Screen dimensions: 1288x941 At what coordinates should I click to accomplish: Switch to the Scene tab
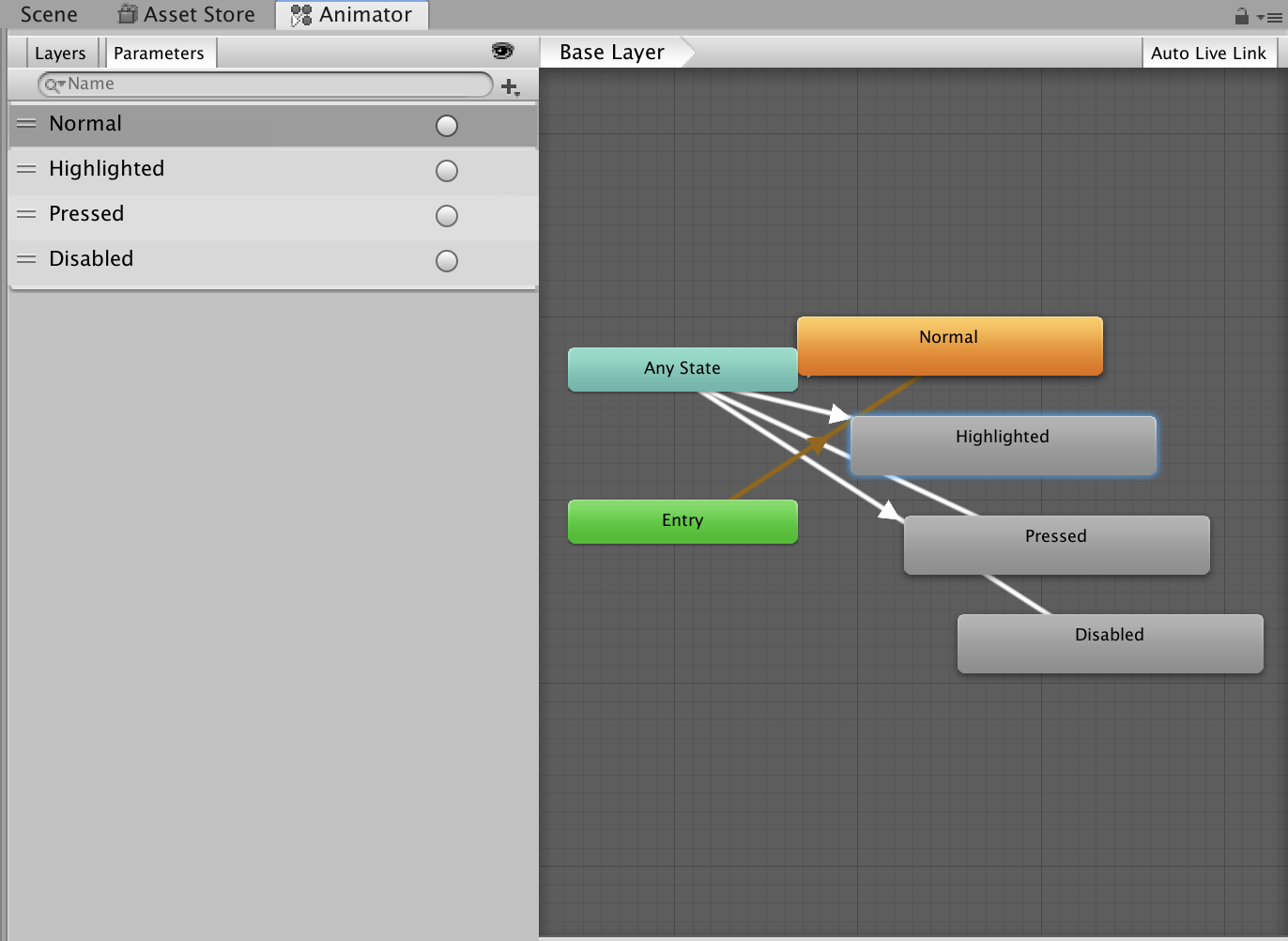click(x=47, y=14)
